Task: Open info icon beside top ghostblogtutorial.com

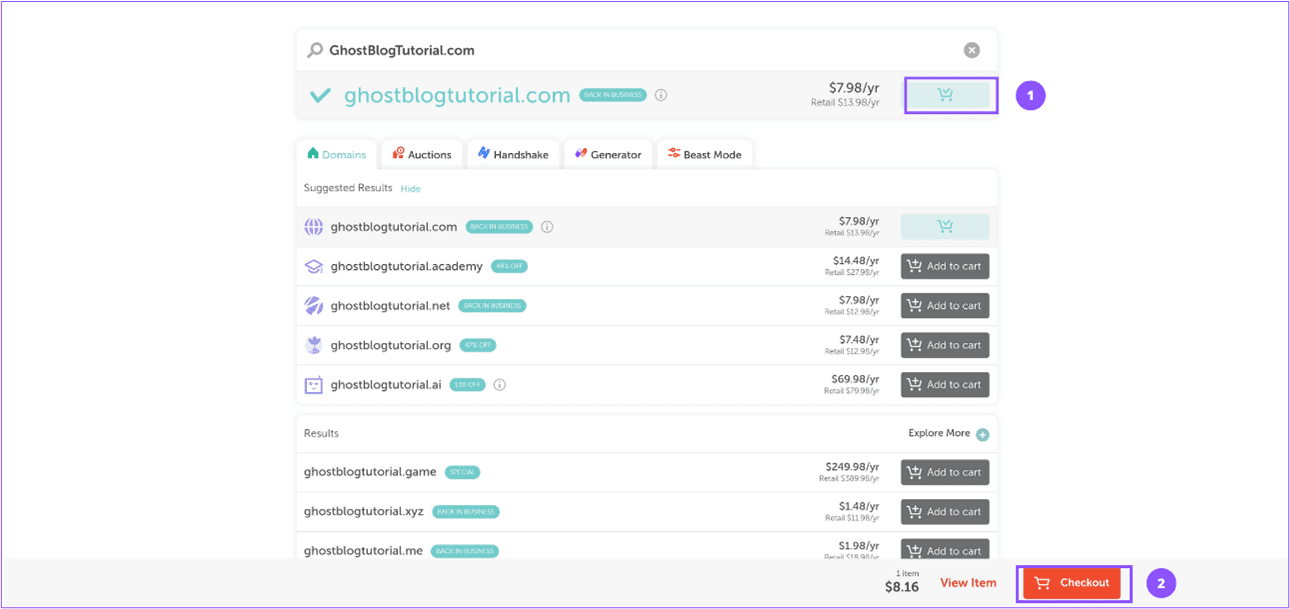Action: tap(661, 95)
